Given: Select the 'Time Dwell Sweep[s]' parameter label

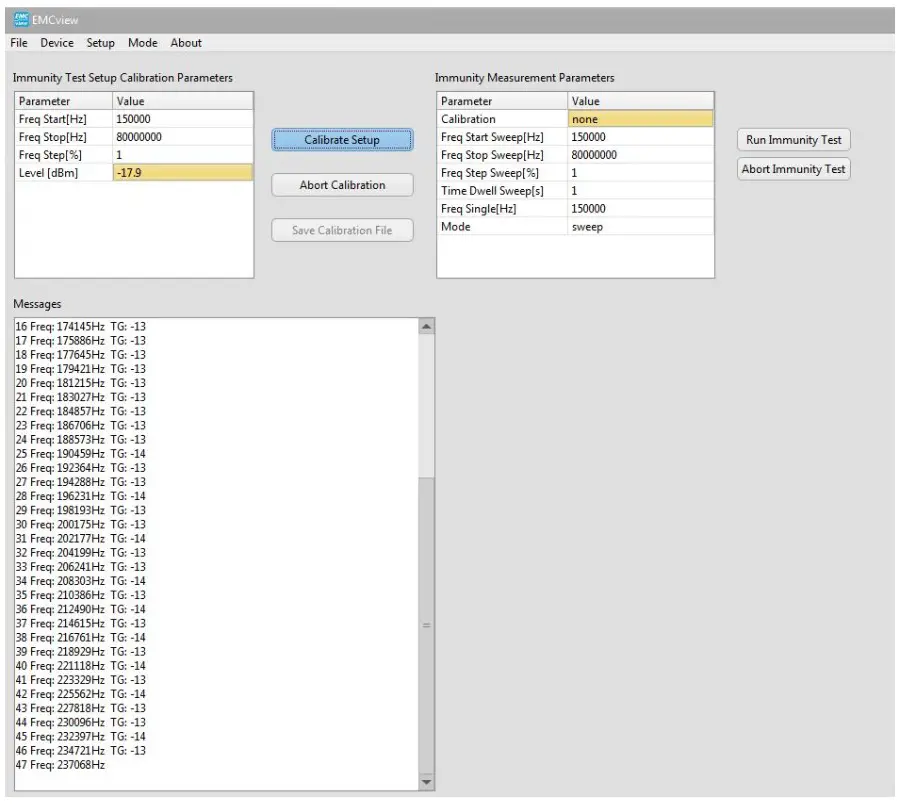Looking at the screenshot, I should pyautogui.click(x=492, y=191).
